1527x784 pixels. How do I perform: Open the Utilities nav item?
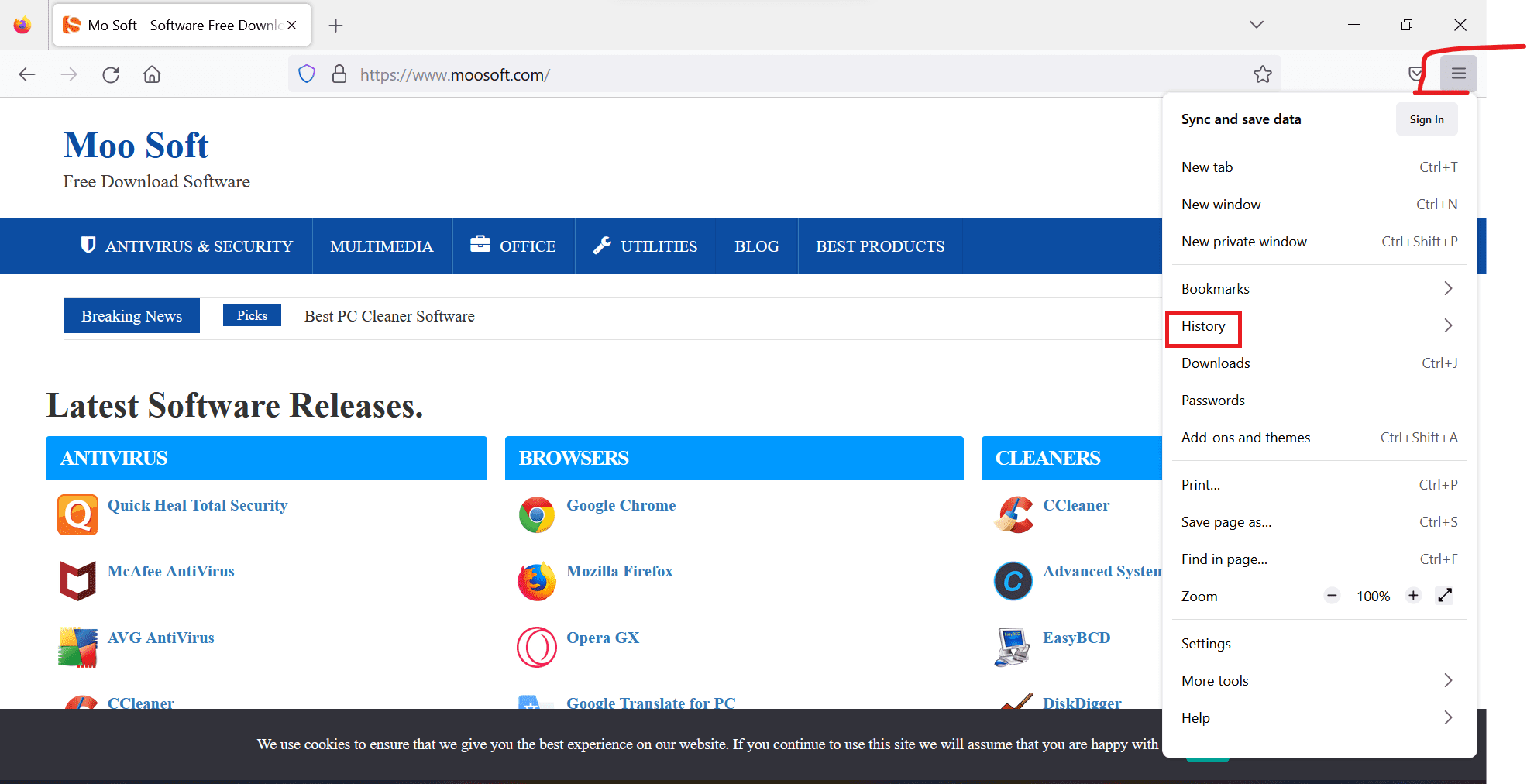[645, 246]
